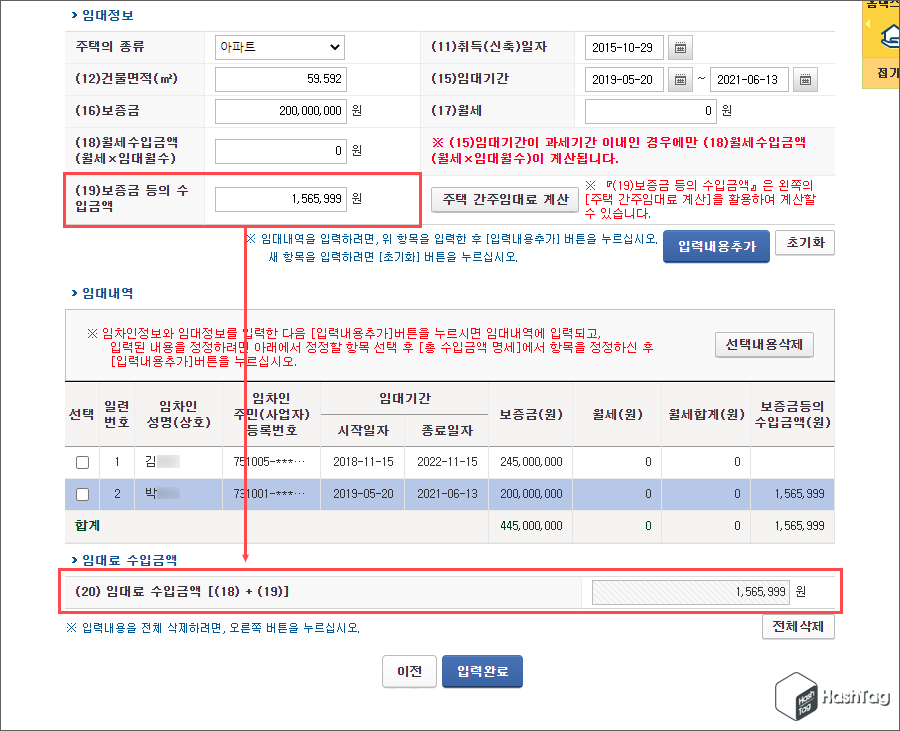Click the 입력완료 button
Viewport: 900px width, 731px height.
pos(482,671)
